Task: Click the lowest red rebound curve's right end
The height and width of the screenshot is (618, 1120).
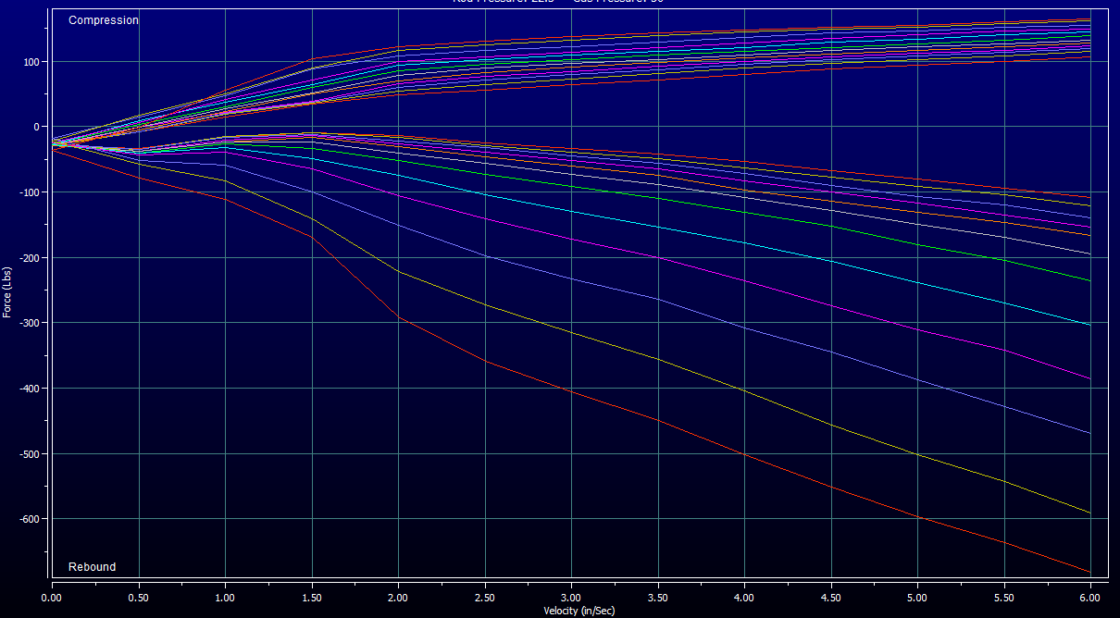Action: pos(1086,571)
